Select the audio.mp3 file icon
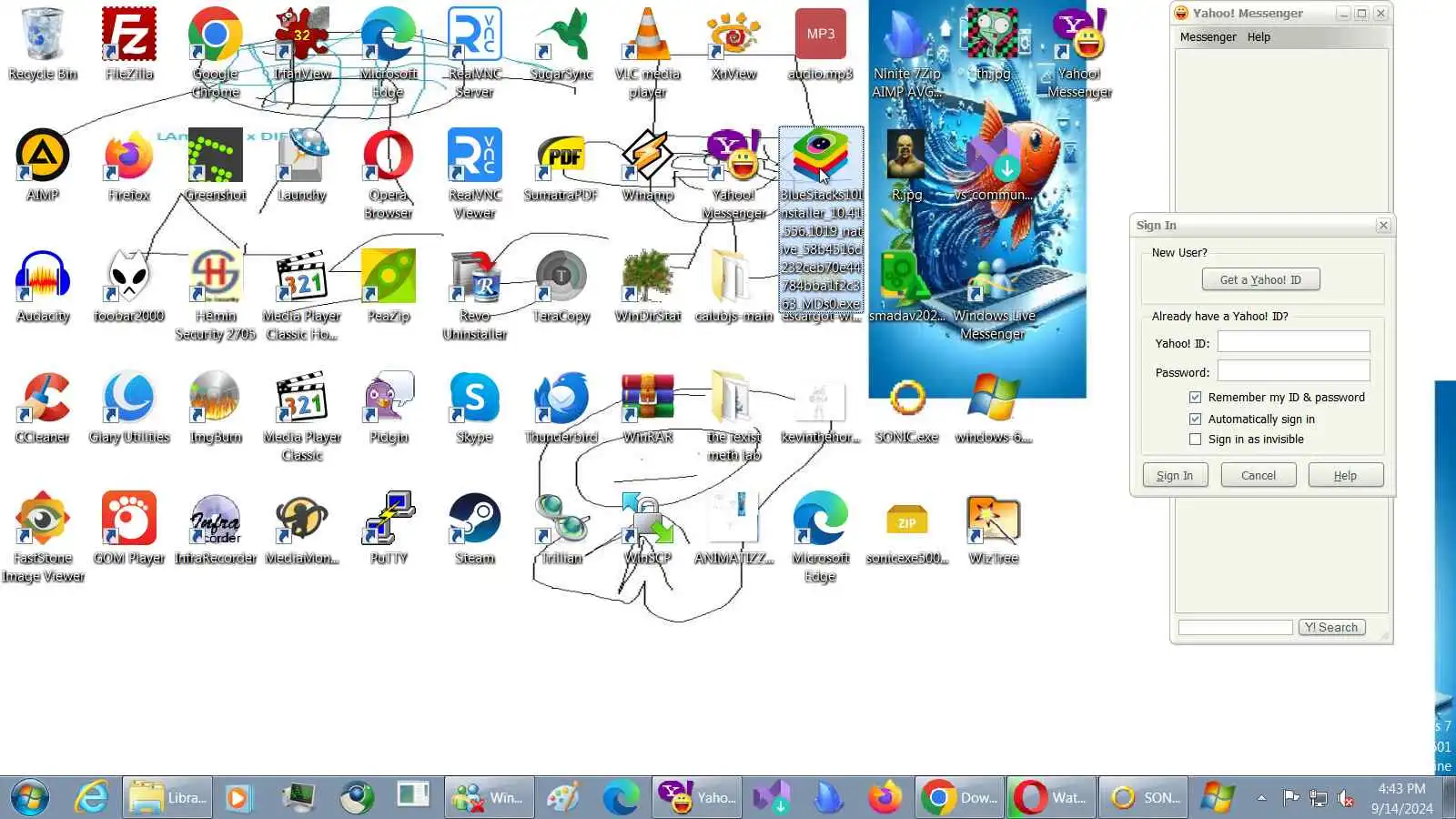1456x819 pixels. [820, 44]
